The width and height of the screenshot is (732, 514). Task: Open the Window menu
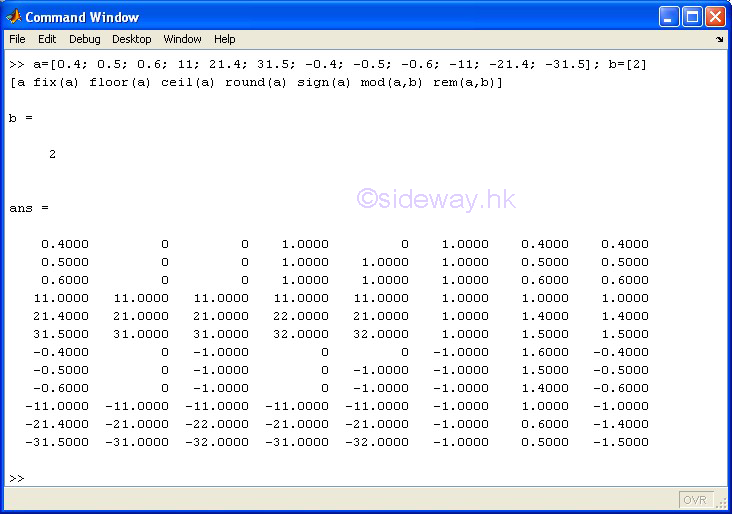tap(182, 39)
